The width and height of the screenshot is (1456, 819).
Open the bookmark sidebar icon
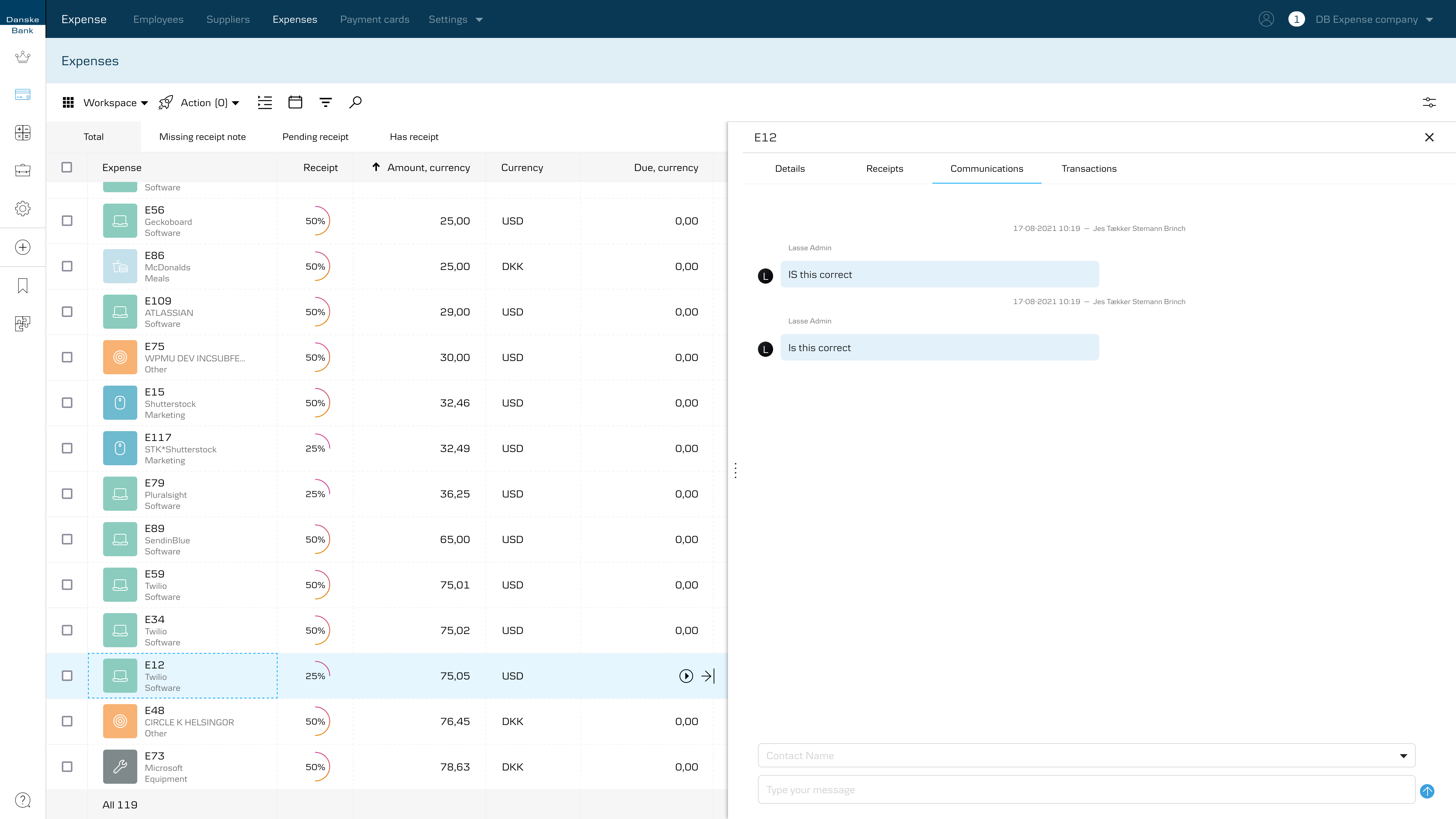click(23, 286)
